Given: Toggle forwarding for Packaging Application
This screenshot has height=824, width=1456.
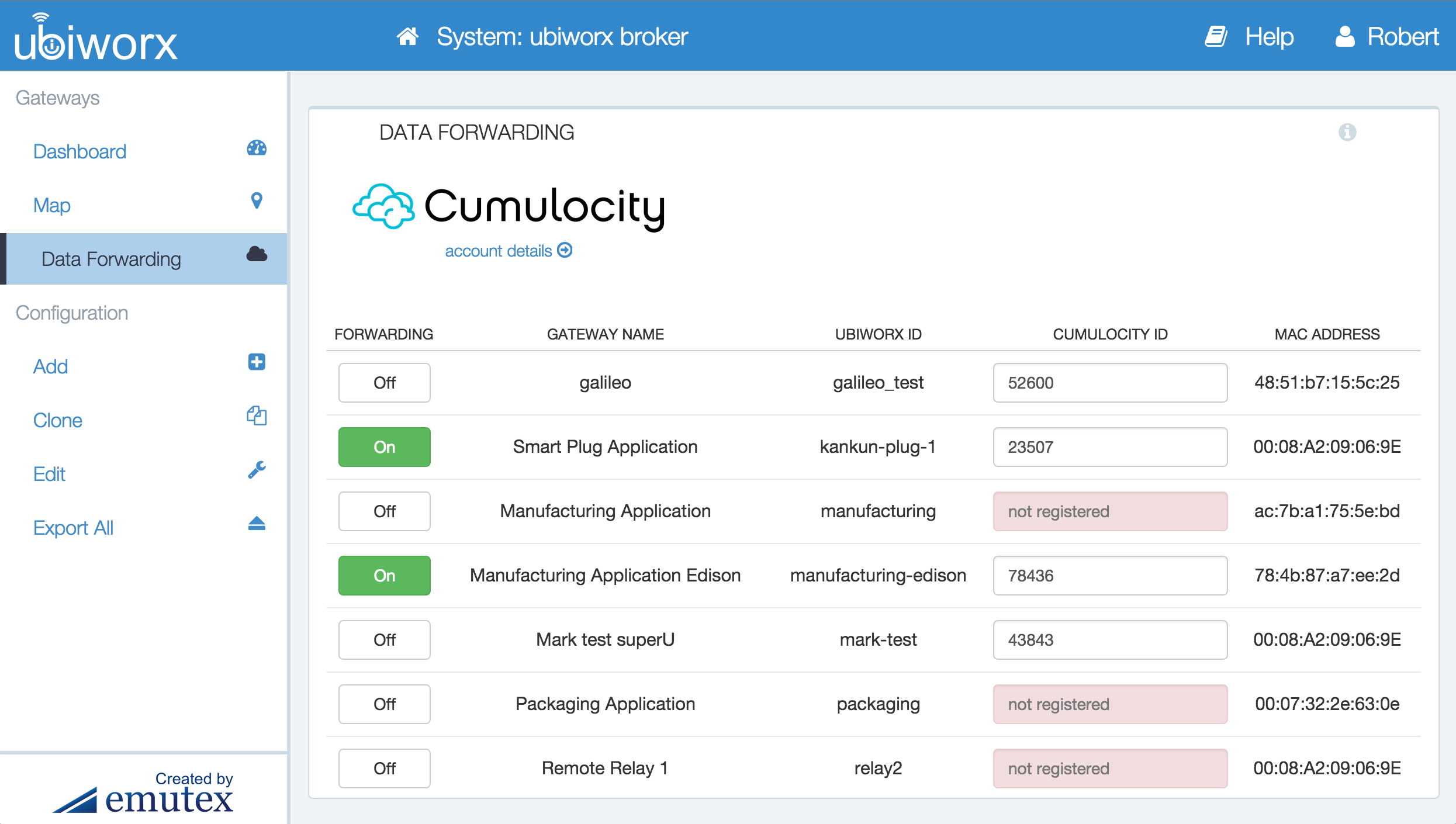Looking at the screenshot, I should [385, 704].
